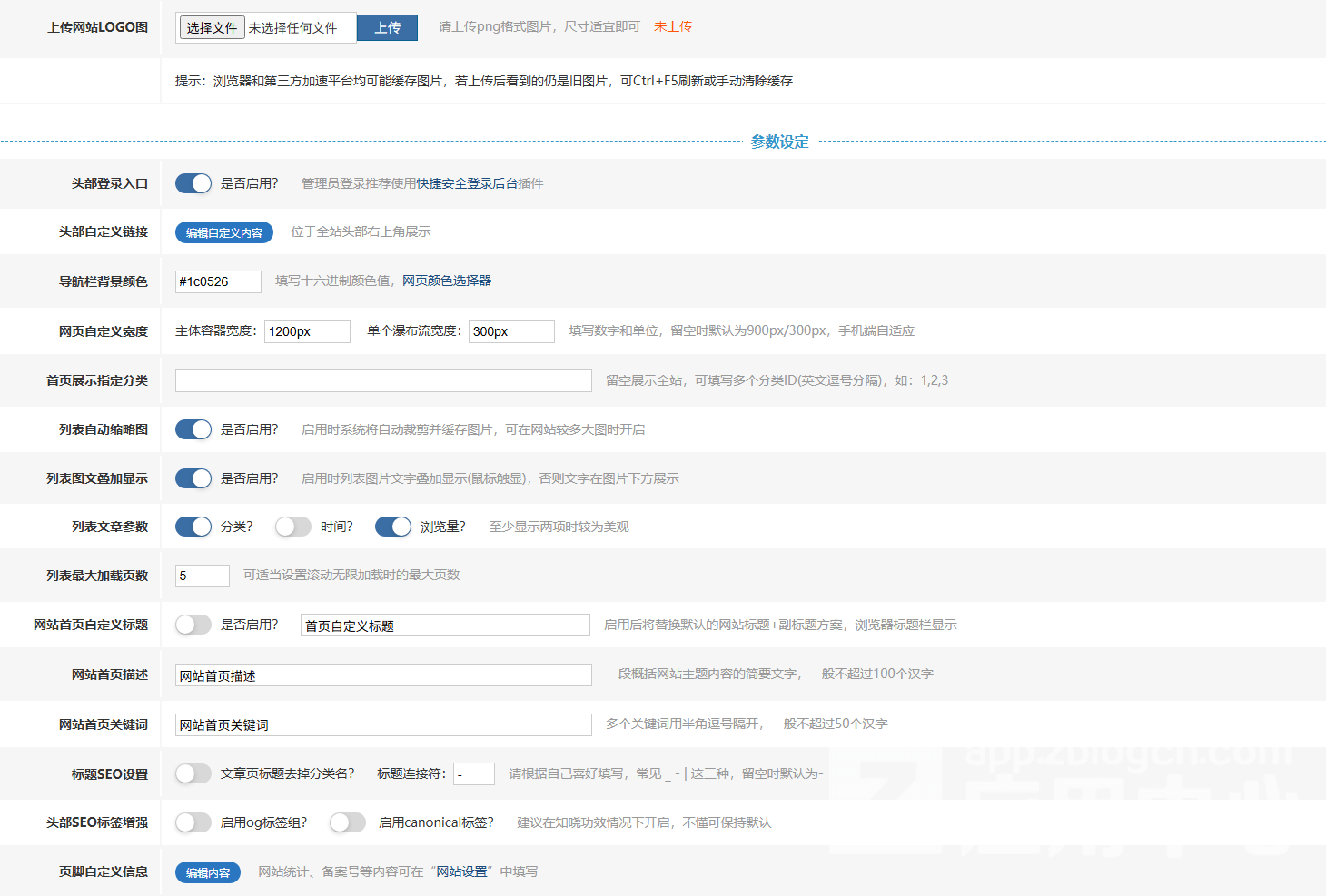Screen dimensions: 1326x896
Task: Click the 选择文件 file chooser button
Action: (x=212, y=28)
